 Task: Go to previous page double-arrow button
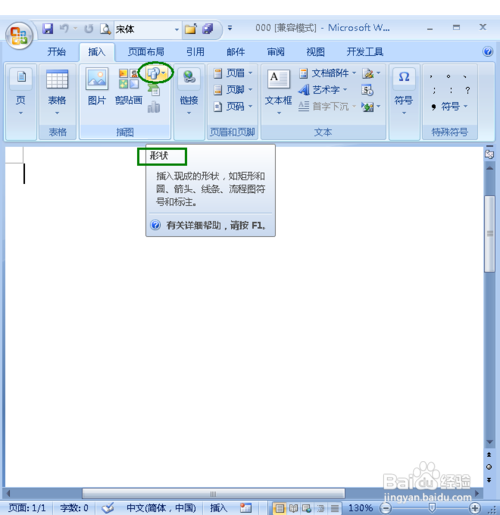pyautogui.click(x=489, y=455)
